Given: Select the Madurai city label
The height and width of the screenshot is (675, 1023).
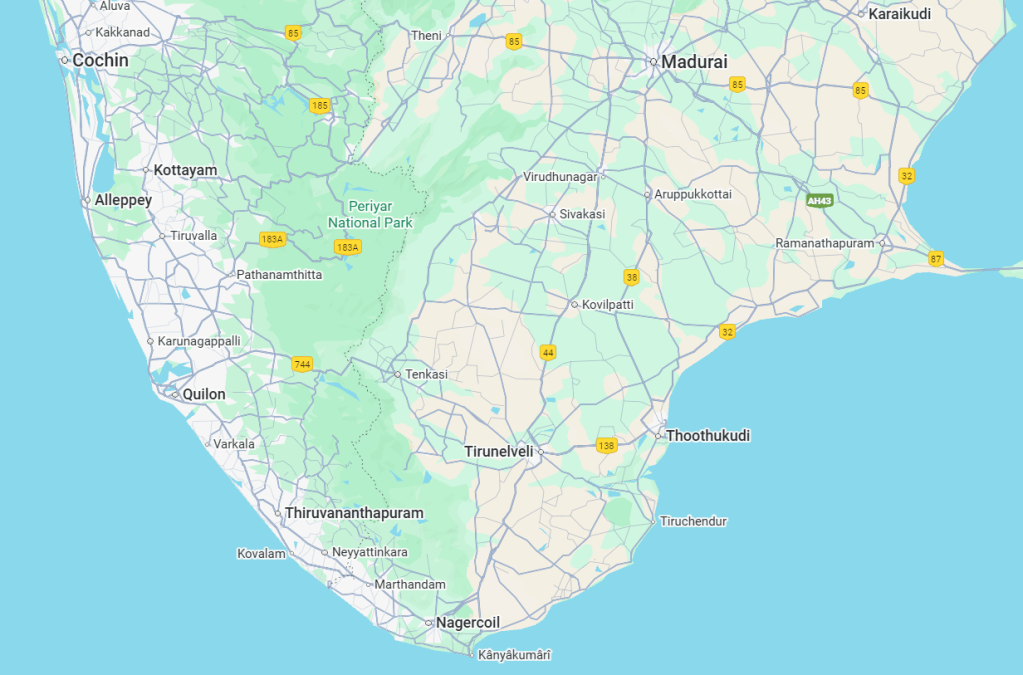Looking at the screenshot, I should (694, 62).
